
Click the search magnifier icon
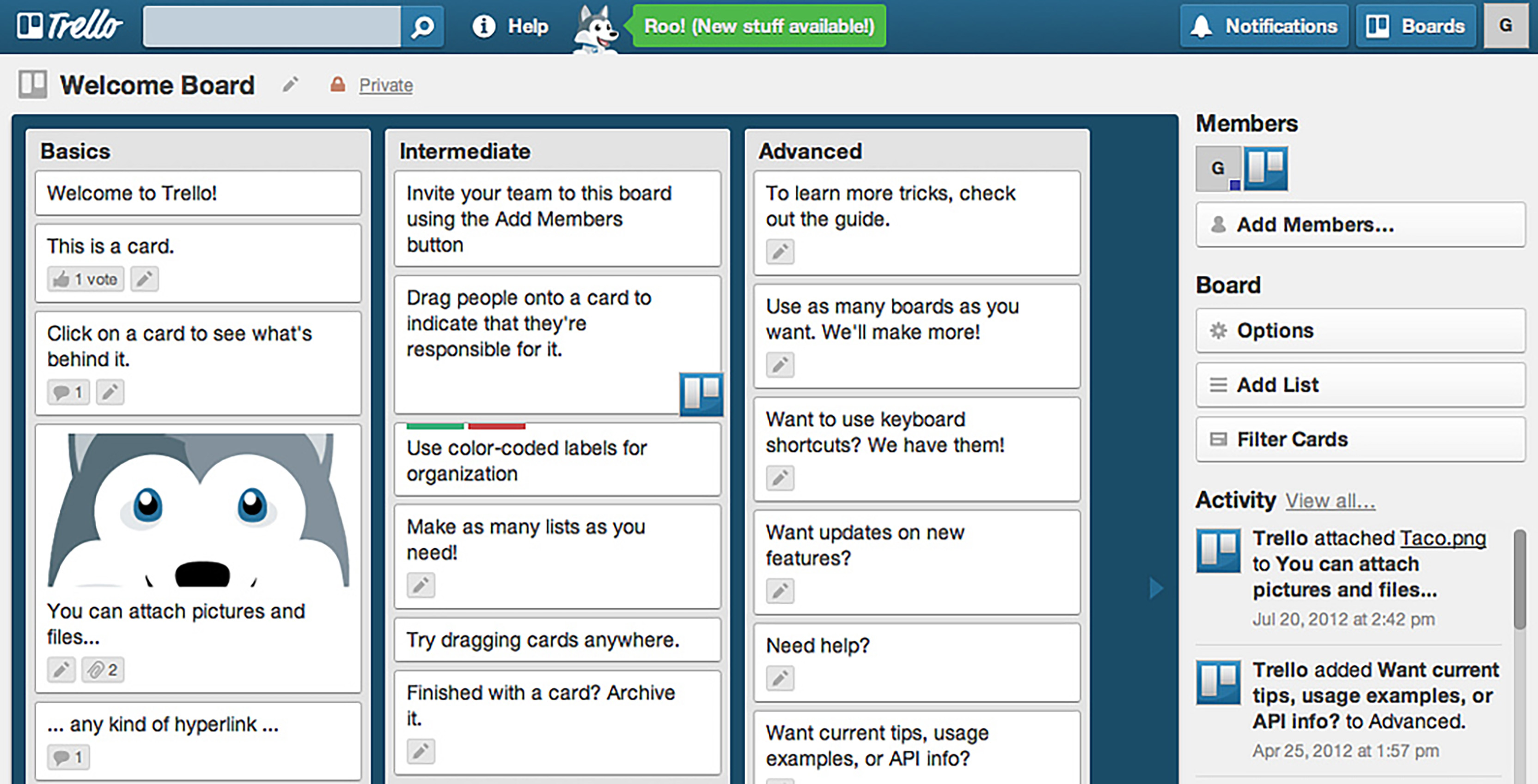pyautogui.click(x=421, y=26)
